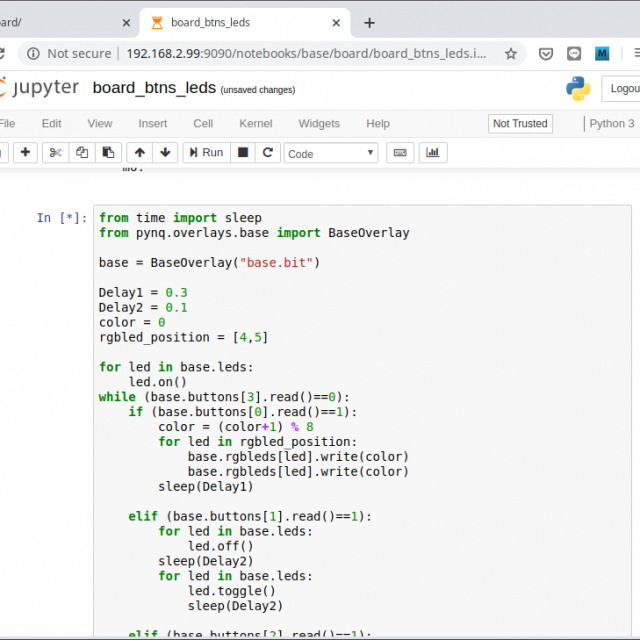Click the insert cell below plus icon
This screenshot has width=640, height=640.
coord(25,153)
